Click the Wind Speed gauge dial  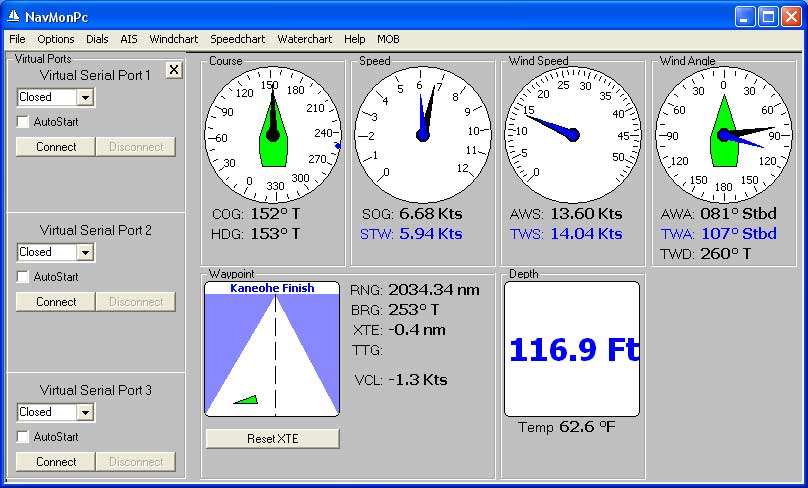tap(572, 134)
